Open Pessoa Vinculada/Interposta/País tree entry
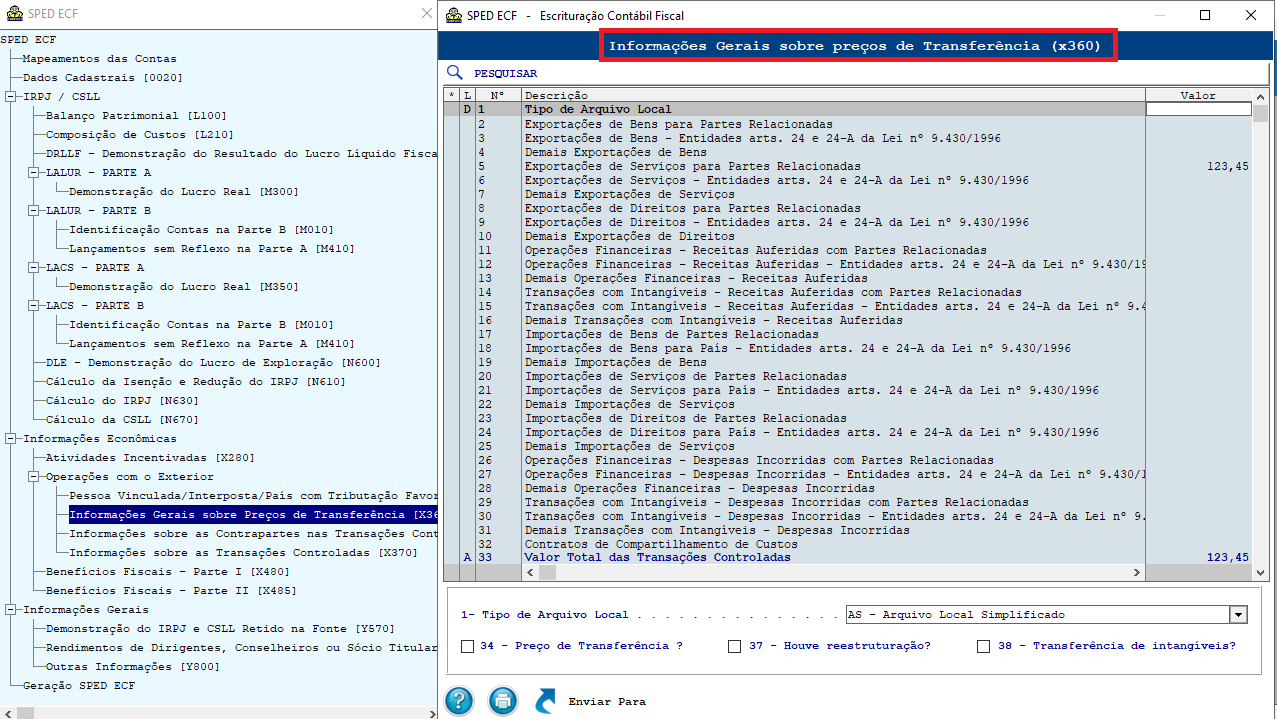The image size is (1277, 719). (x=253, y=496)
